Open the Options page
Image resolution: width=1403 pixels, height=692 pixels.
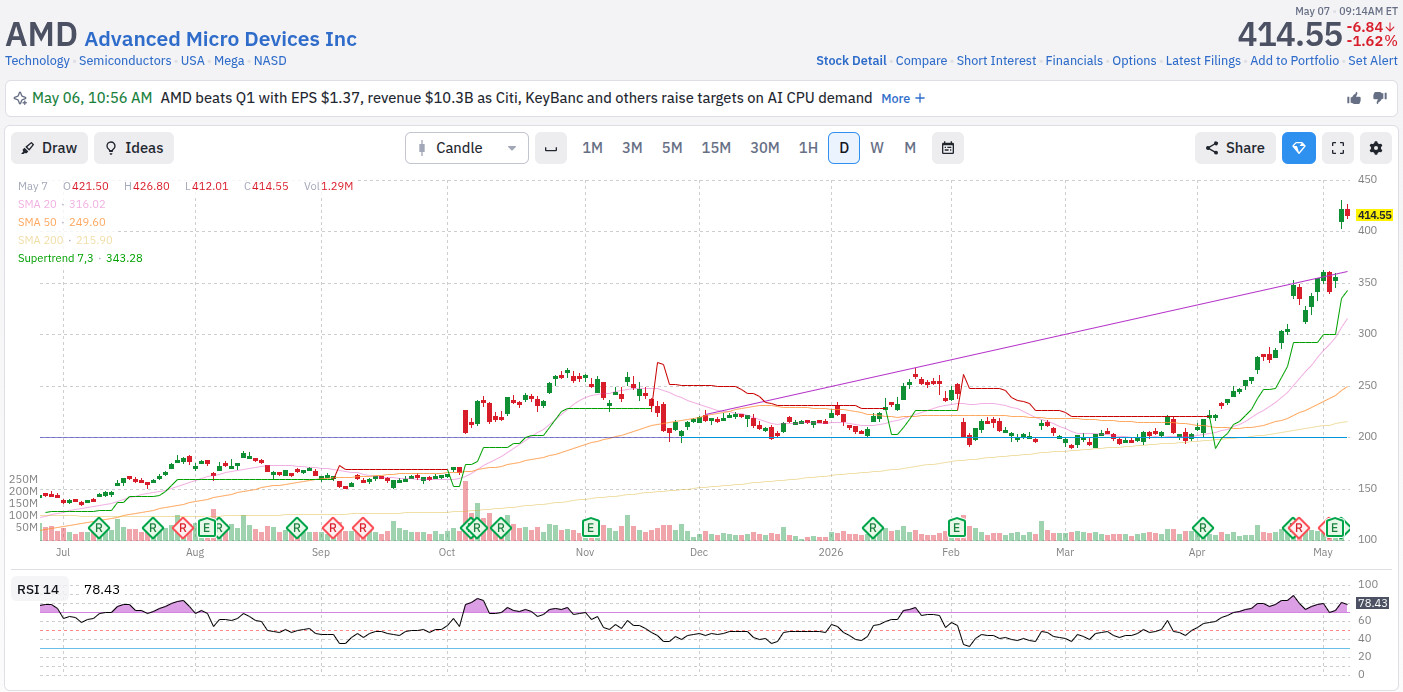pos(1134,61)
